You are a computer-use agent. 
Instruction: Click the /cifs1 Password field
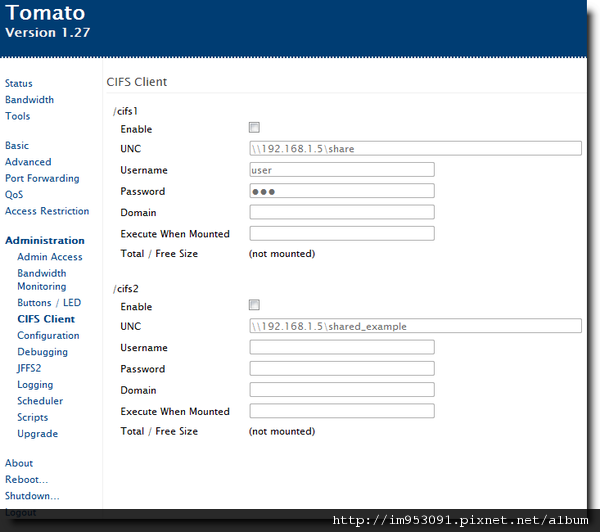tap(342, 191)
